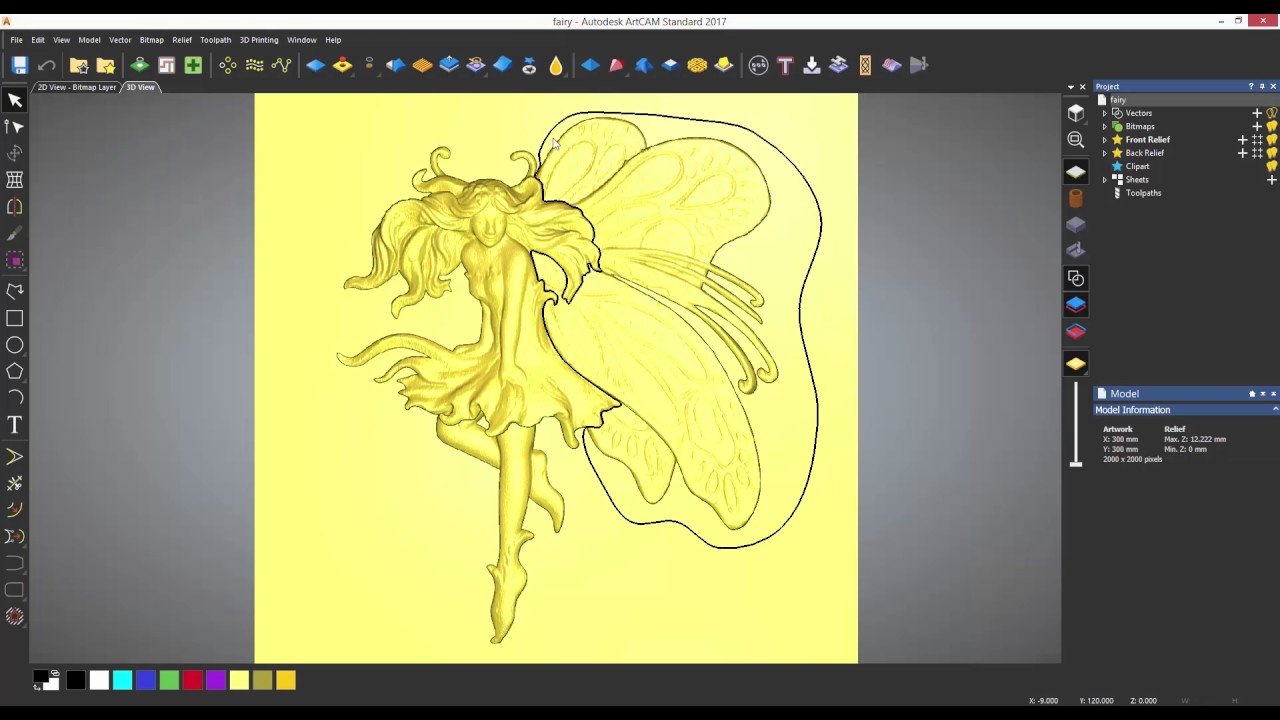This screenshot has height=720, width=1280.
Task: Click the water drop smoothing icon
Action: pyautogui.click(x=556, y=65)
